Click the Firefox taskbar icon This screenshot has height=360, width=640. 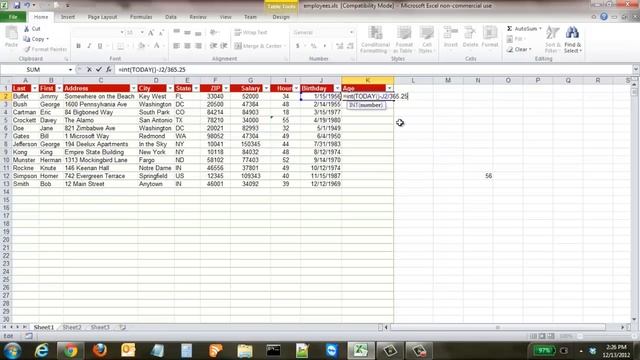tap(99, 351)
